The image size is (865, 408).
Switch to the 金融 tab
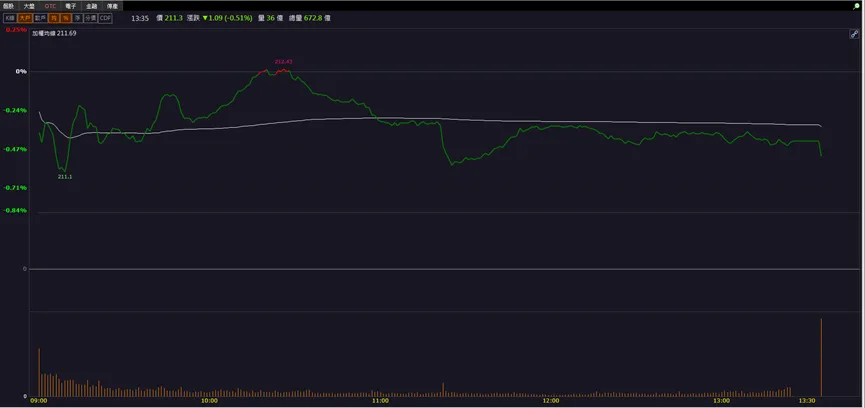pyautogui.click(x=92, y=6)
